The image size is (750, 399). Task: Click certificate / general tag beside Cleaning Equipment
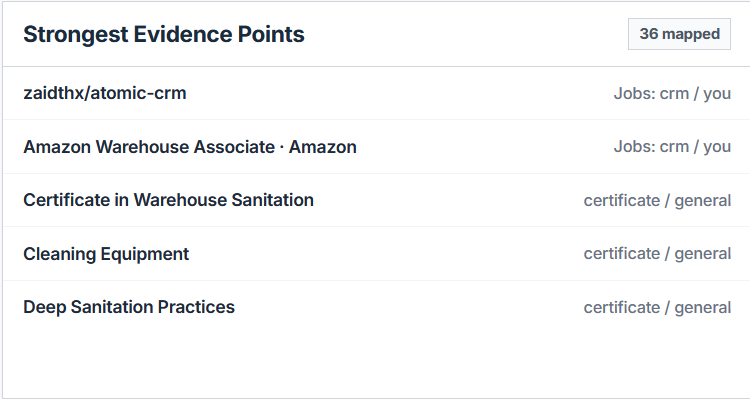click(657, 254)
